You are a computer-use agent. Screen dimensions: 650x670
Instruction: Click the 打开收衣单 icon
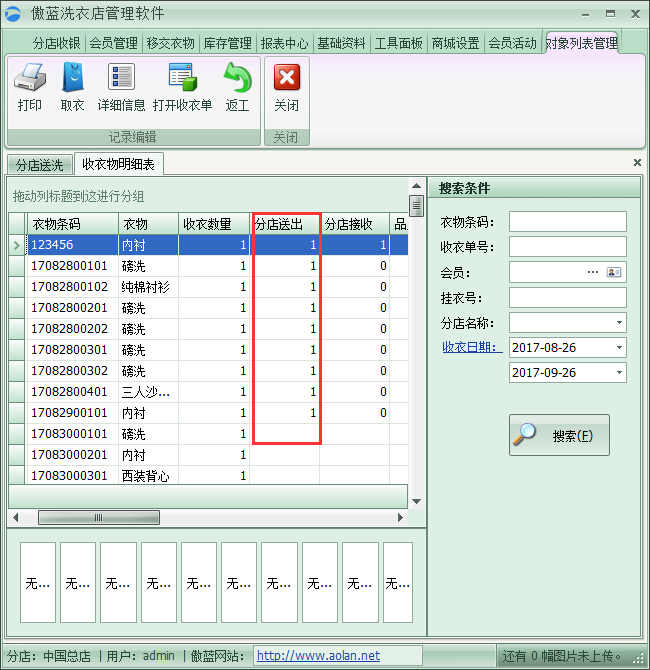tap(182, 77)
